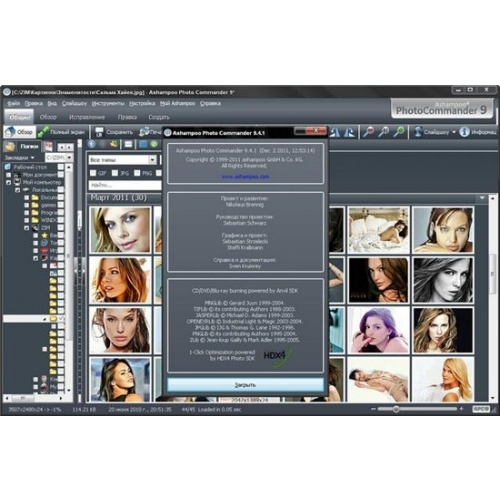Click the blue back navigation arrow
The image size is (500, 500).
[x=92, y=144]
